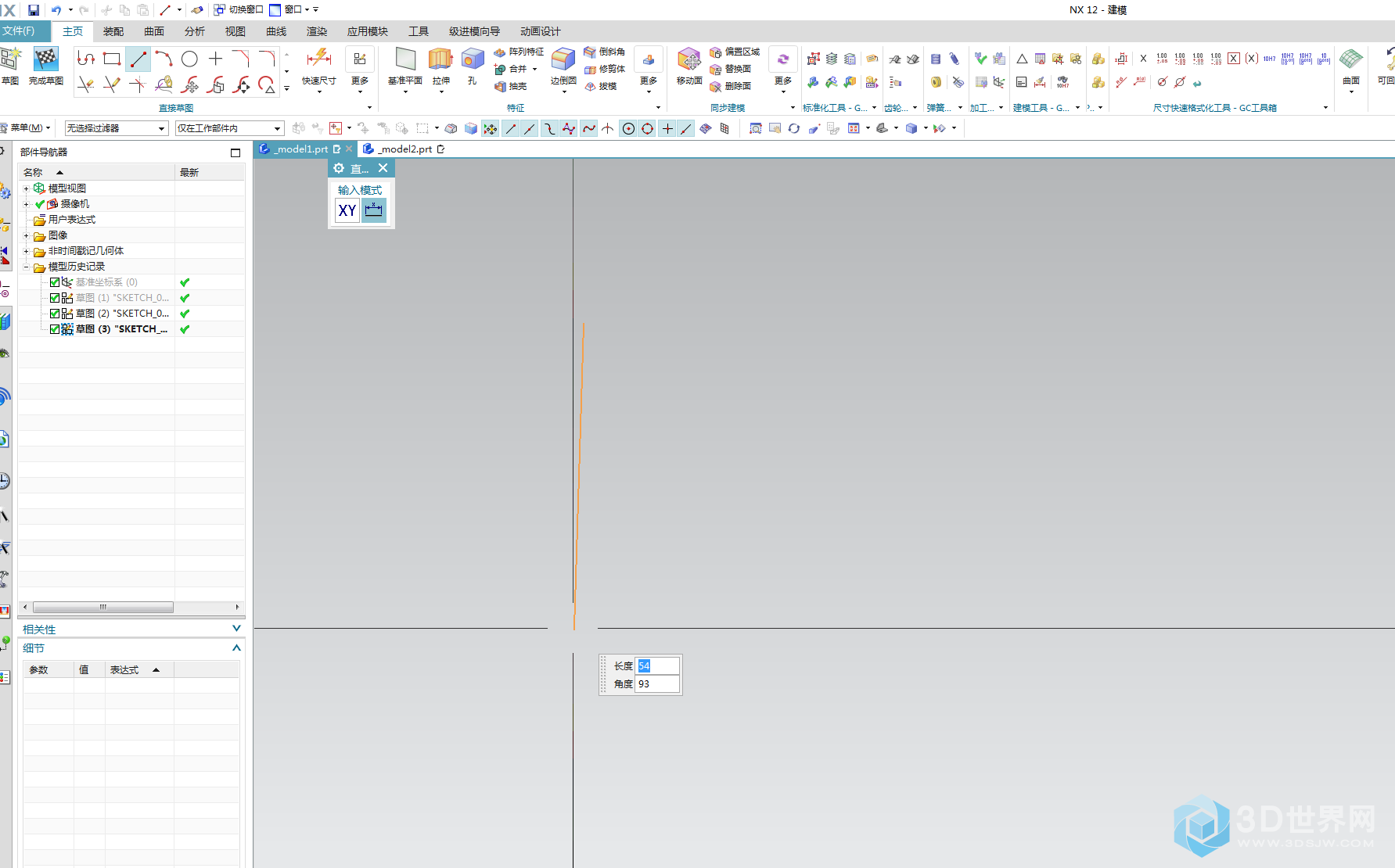1395x868 pixels.
Task: Switch to the 分析 ribbon tab
Action: pos(195,31)
